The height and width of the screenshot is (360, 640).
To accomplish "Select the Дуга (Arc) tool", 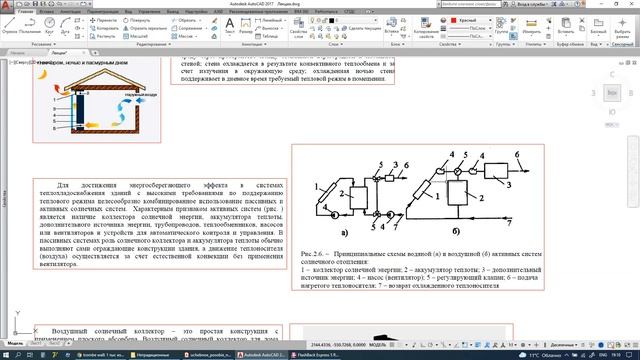I will coord(65,26).
